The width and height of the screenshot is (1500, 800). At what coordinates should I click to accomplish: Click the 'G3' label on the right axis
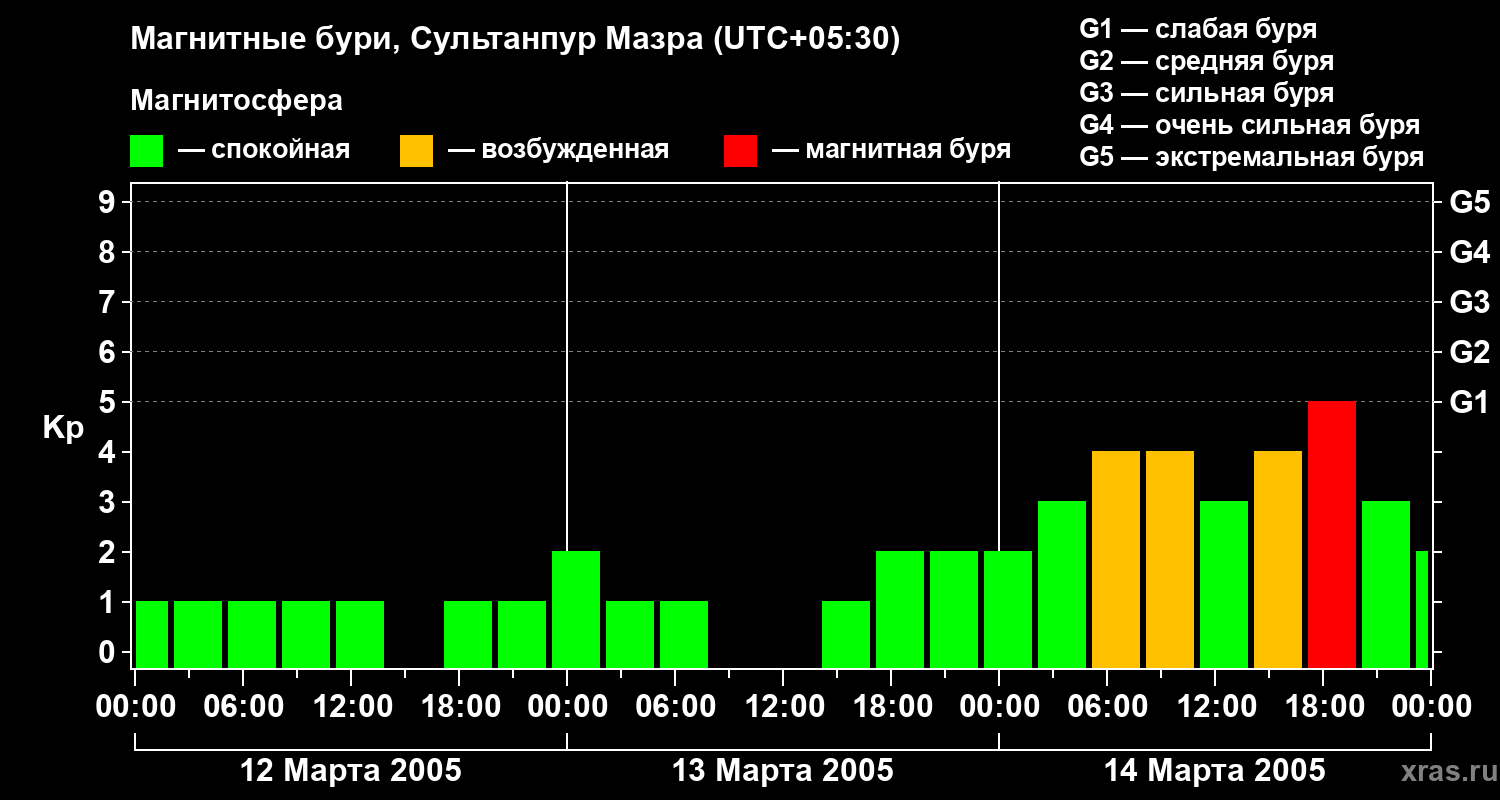coord(1469,303)
